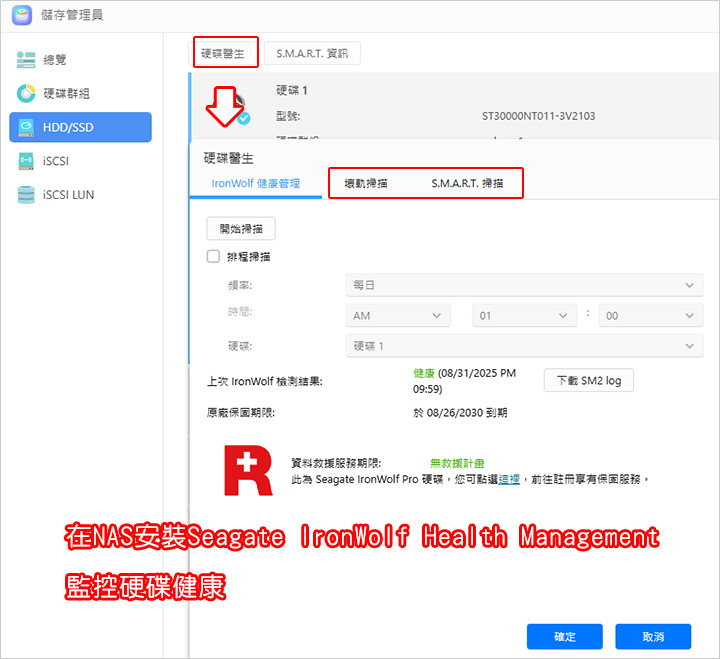Click the Storage Manager app icon

tap(22, 15)
